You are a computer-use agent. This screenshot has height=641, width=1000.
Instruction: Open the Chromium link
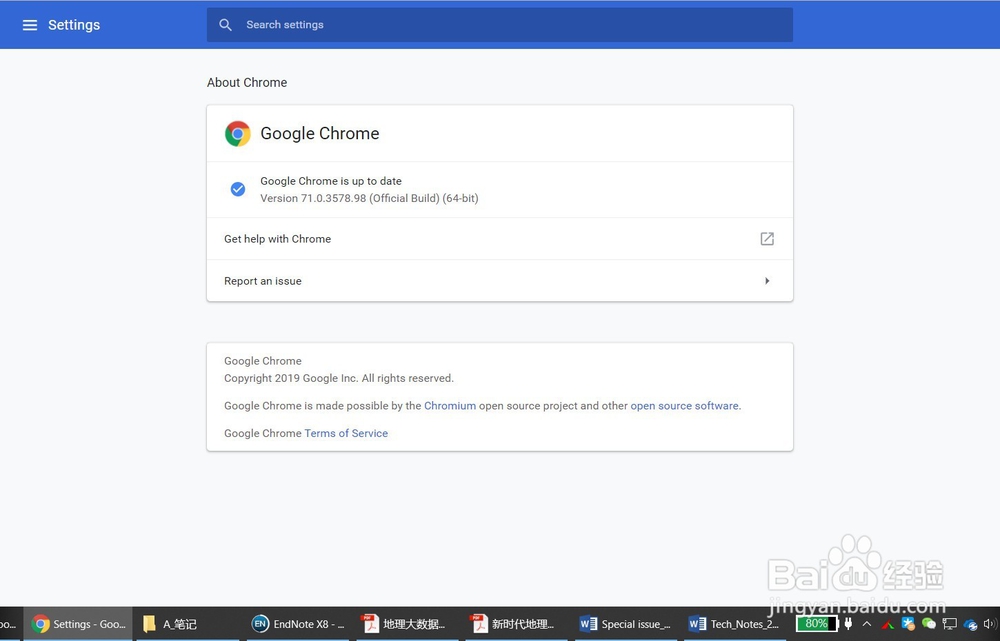[x=450, y=406]
